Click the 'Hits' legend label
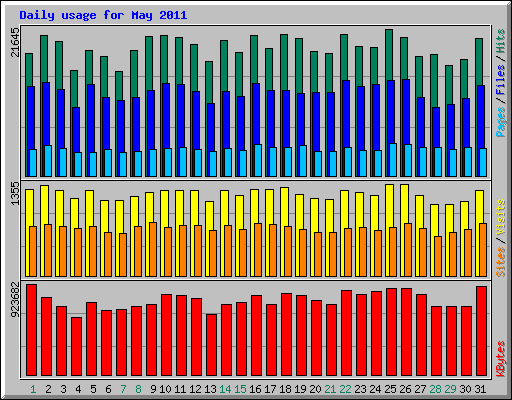The height and width of the screenshot is (400, 512). pyautogui.click(x=501, y=41)
